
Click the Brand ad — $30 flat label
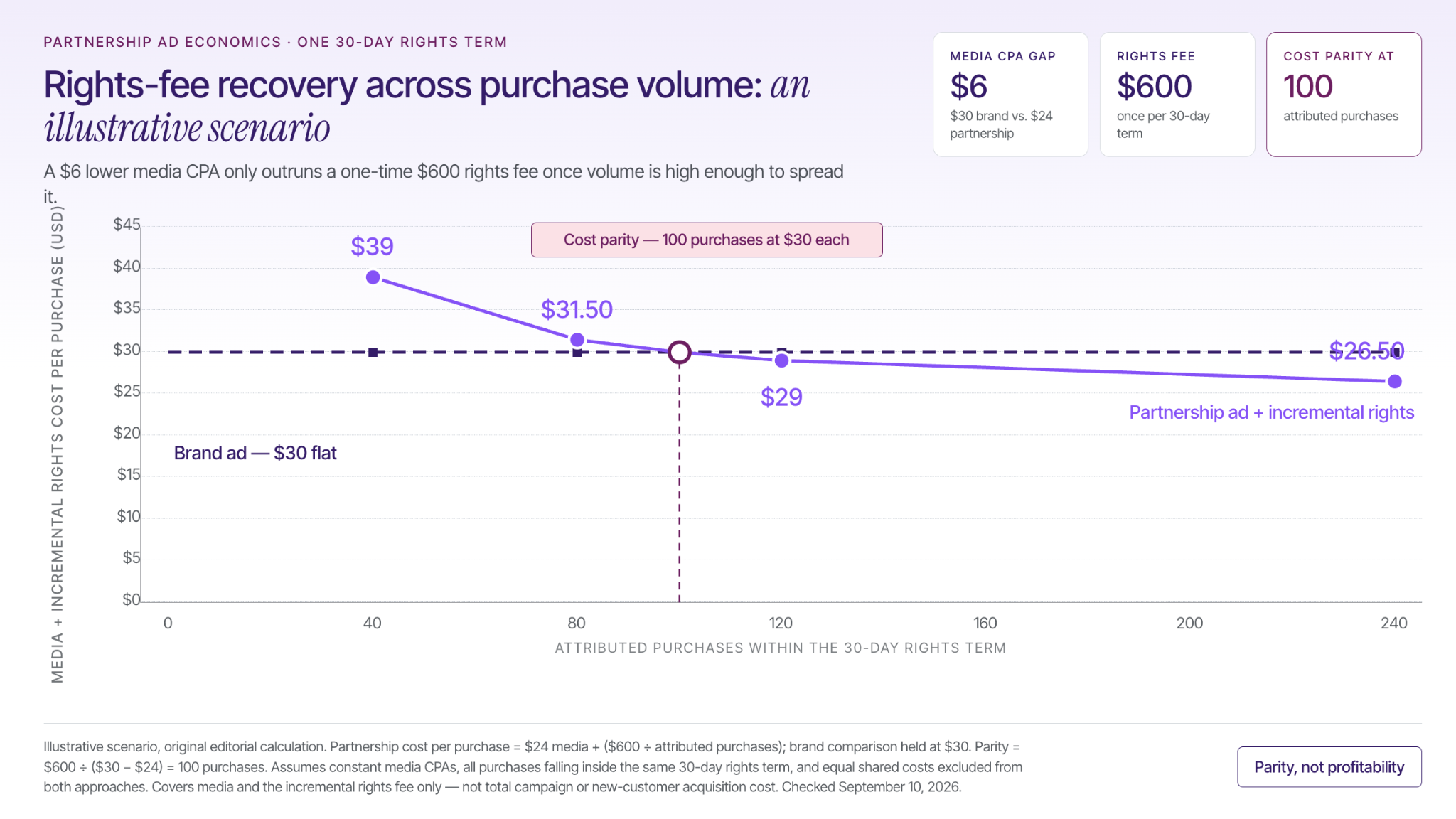coord(255,453)
